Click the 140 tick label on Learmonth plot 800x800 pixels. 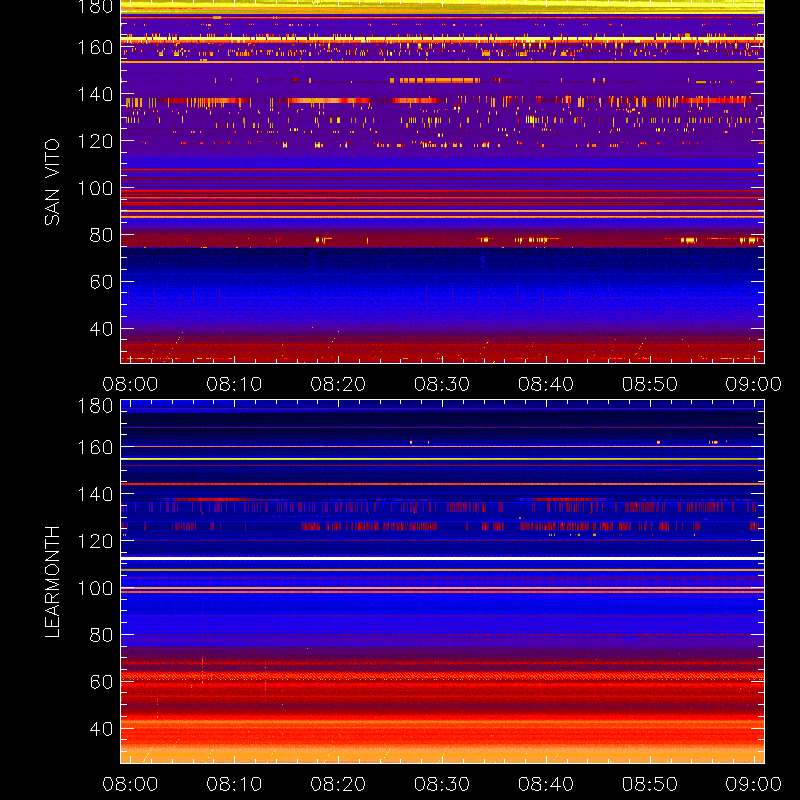pyautogui.click(x=95, y=494)
